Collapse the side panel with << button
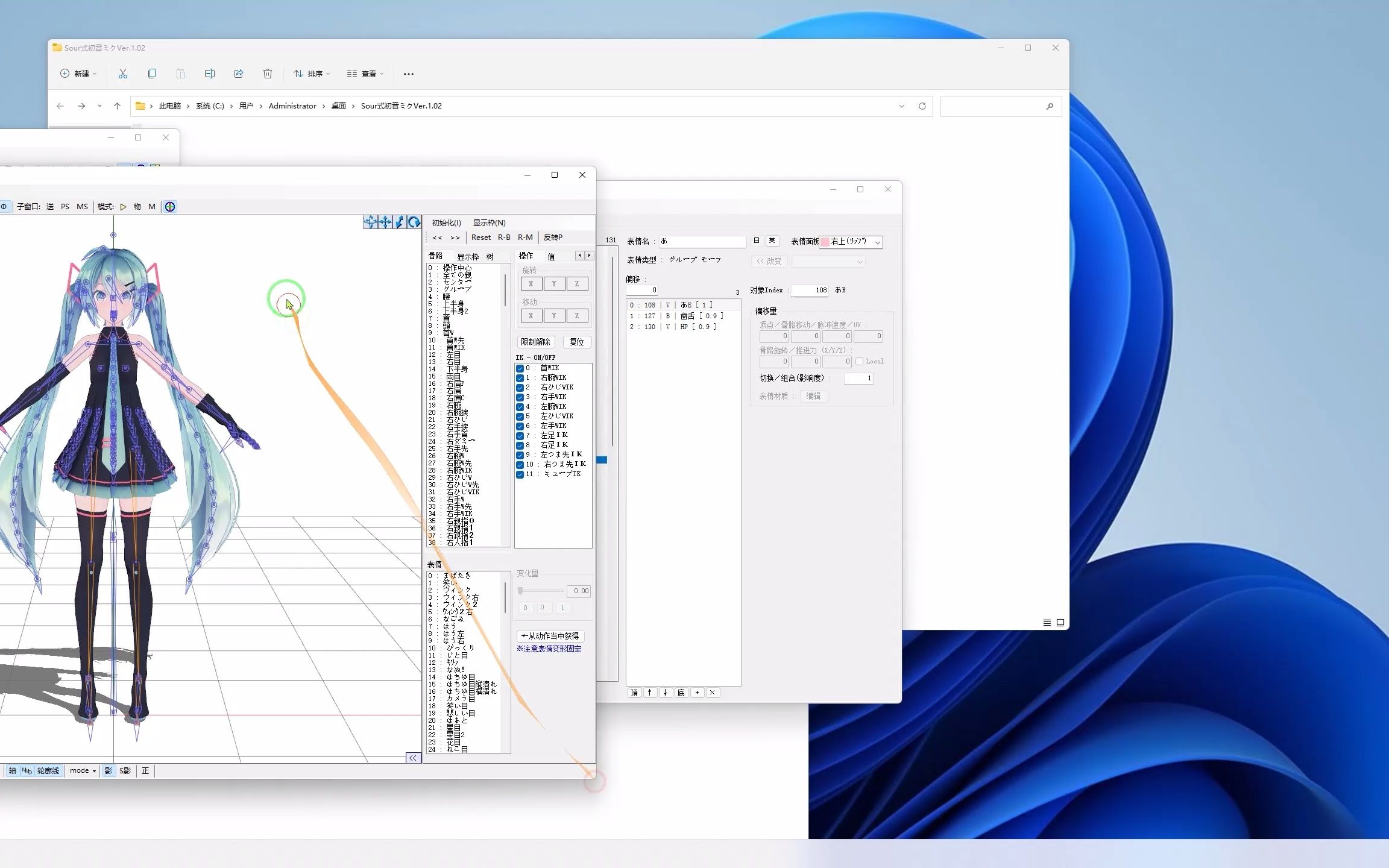Image resolution: width=1389 pixels, height=868 pixels. click(413, 758)
